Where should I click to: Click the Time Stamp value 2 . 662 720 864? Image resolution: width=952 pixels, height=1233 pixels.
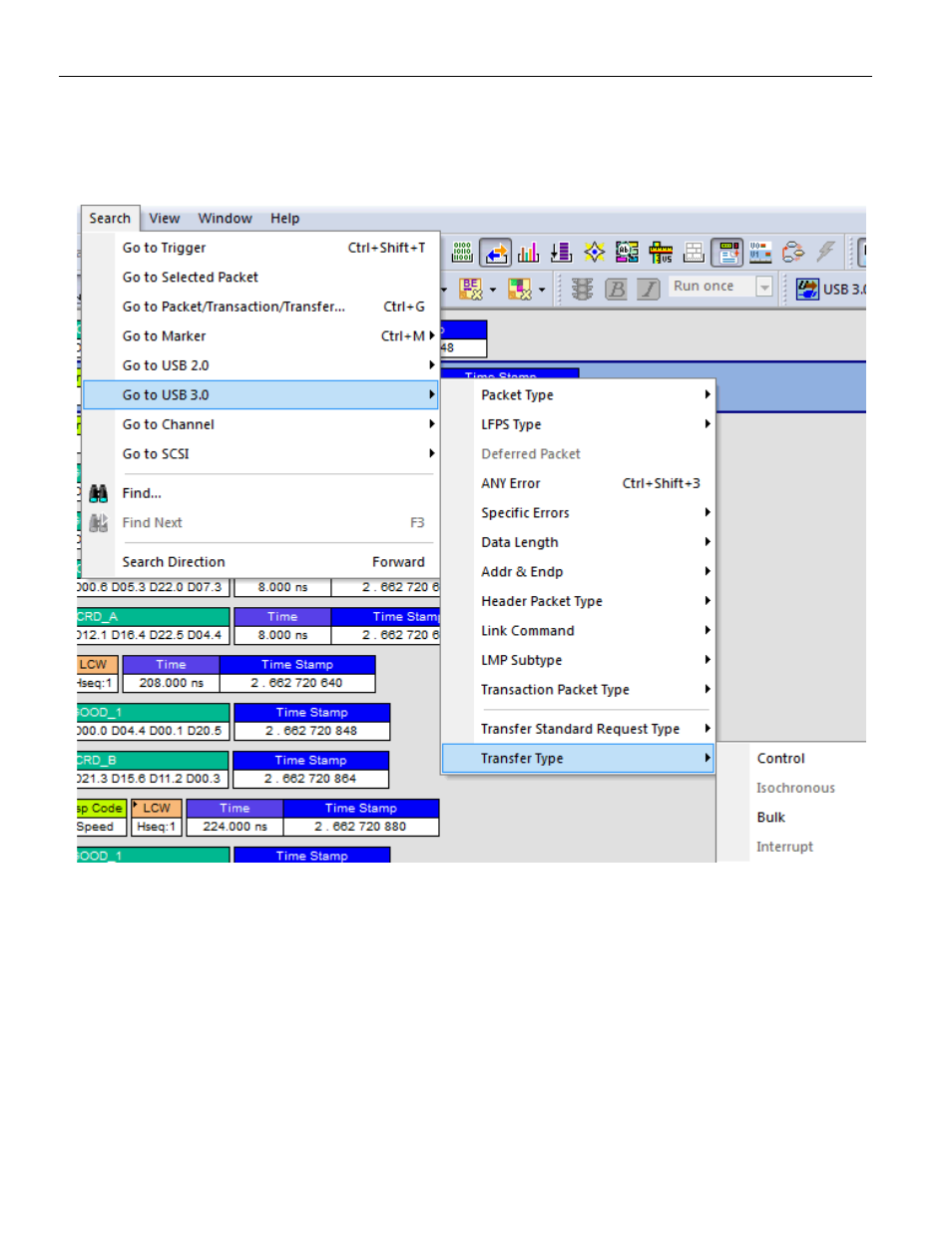(x=310, y=779)
